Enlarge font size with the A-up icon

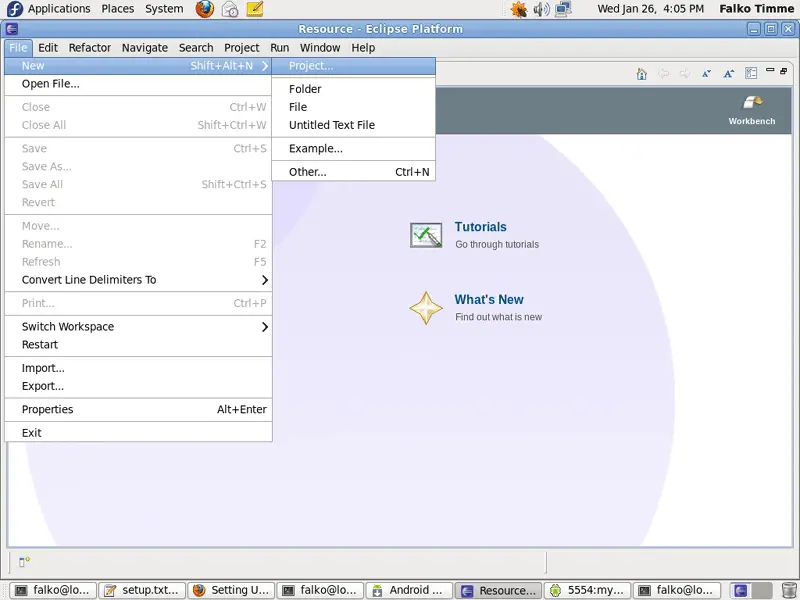tap(729, 74)
